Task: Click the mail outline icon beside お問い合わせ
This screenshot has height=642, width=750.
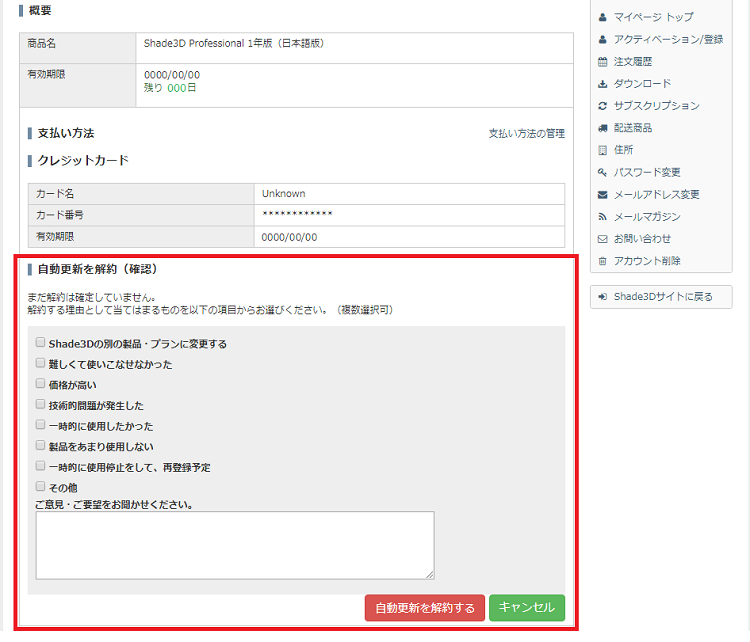Action: 603,239
